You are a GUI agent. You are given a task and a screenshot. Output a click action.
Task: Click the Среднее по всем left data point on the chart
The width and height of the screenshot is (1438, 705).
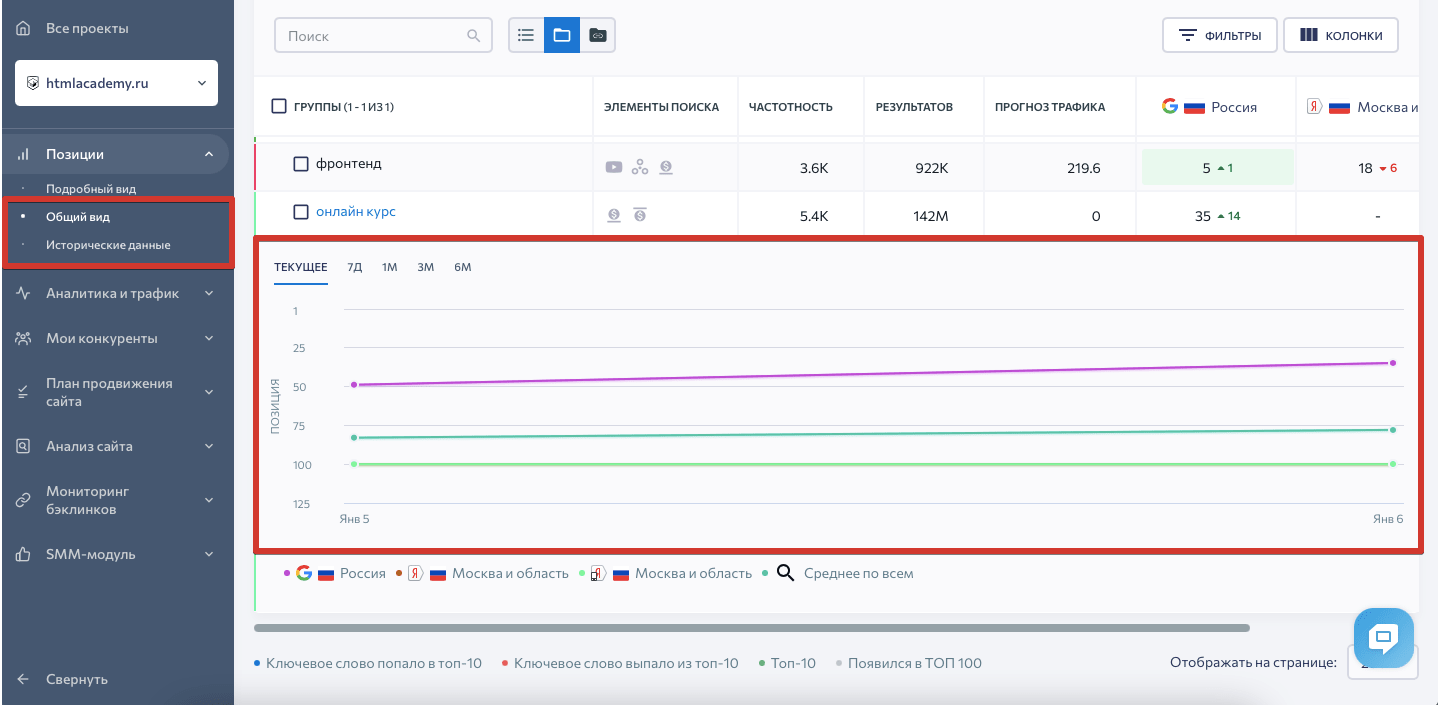pyautogui.click(x=354, y=437)
